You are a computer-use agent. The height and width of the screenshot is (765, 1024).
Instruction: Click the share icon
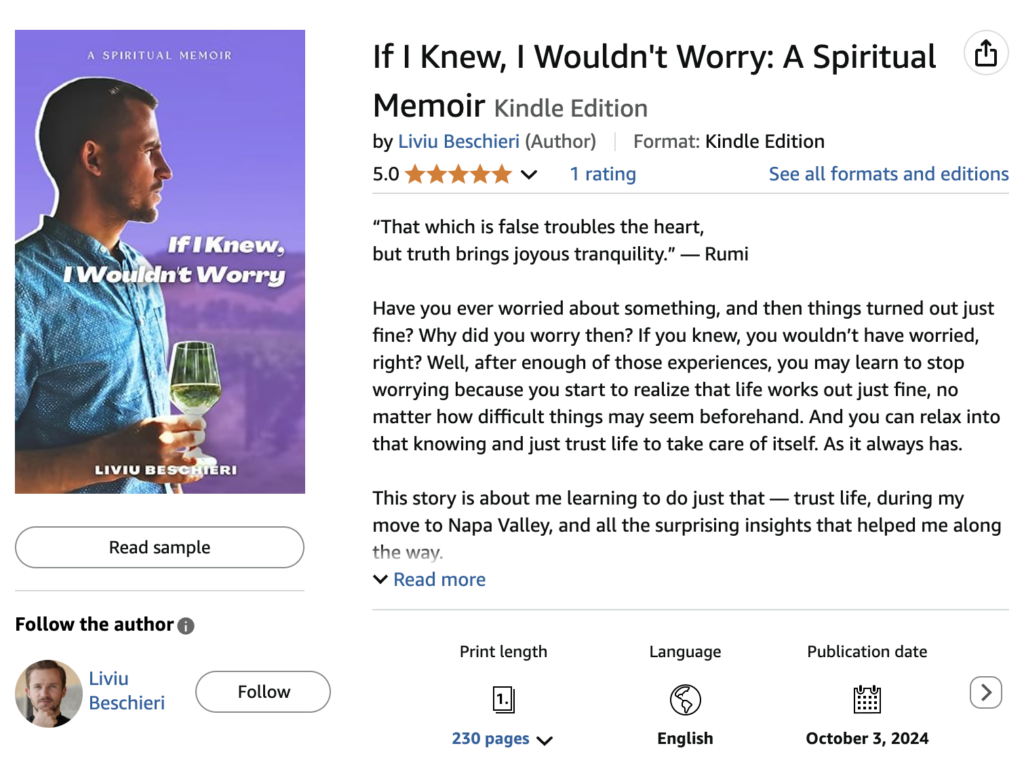(x=985, y=53)
